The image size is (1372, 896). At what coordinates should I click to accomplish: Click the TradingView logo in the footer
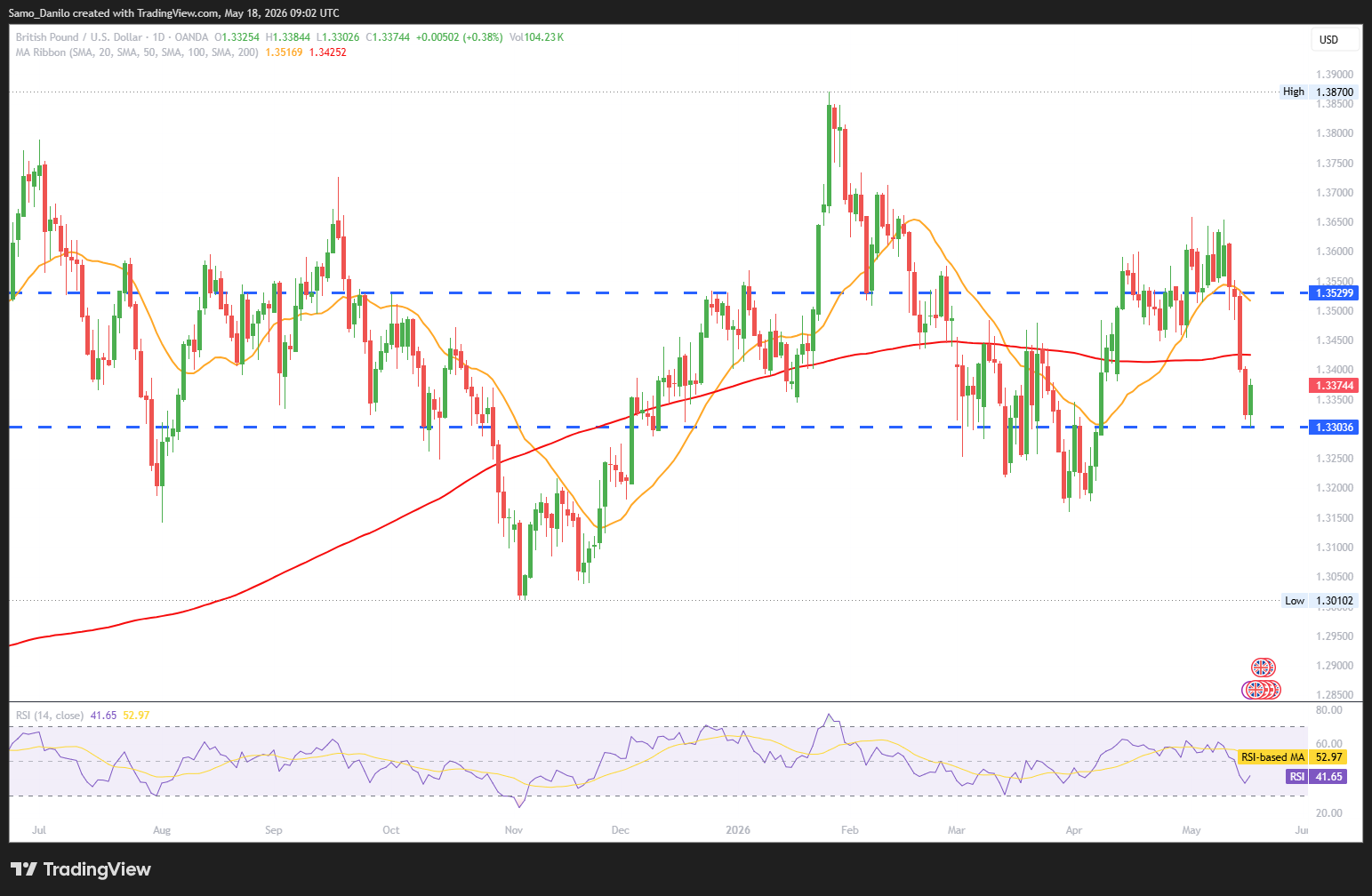click(81, 869)
